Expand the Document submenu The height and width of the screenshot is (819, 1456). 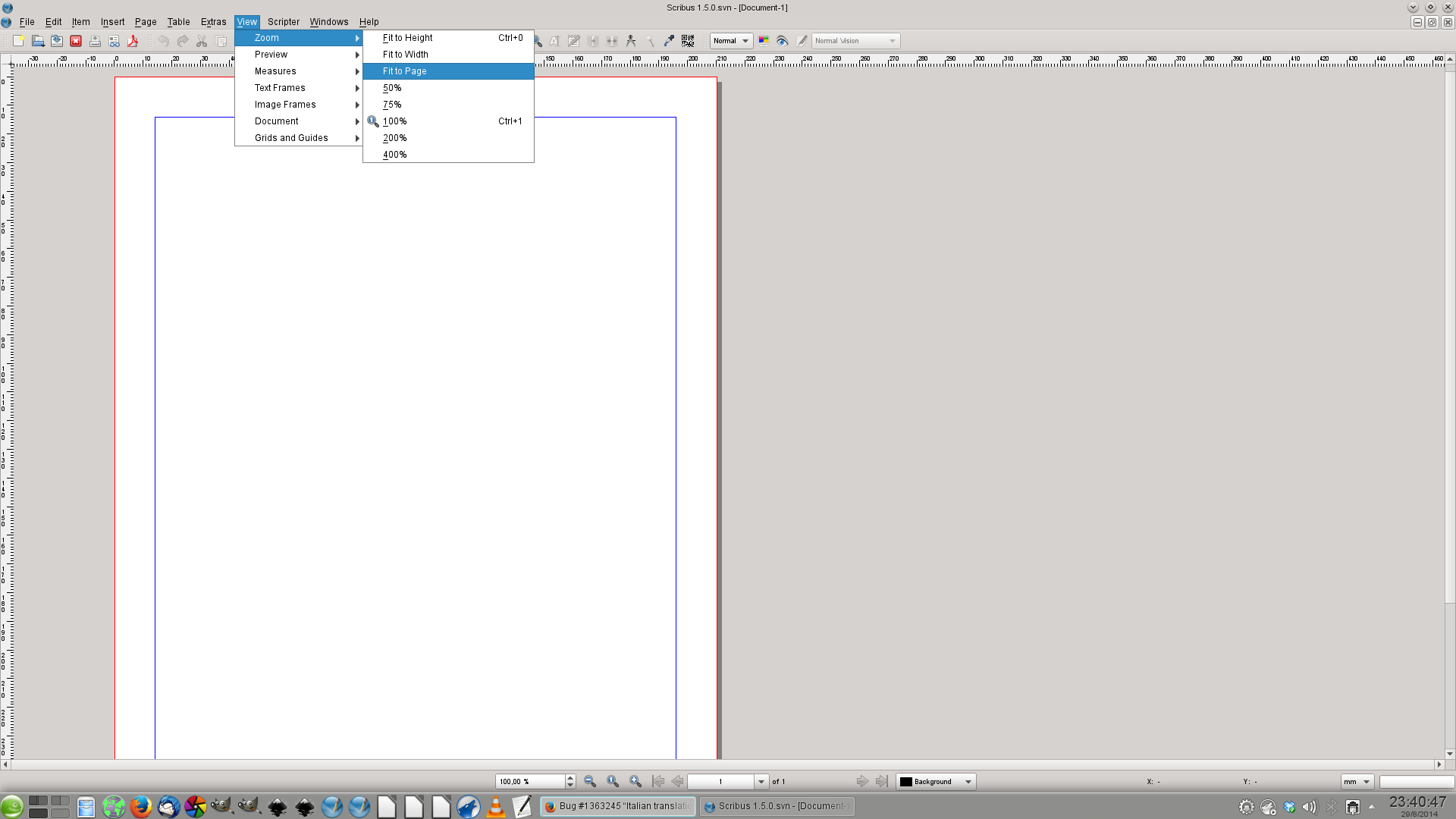[299, 121]
